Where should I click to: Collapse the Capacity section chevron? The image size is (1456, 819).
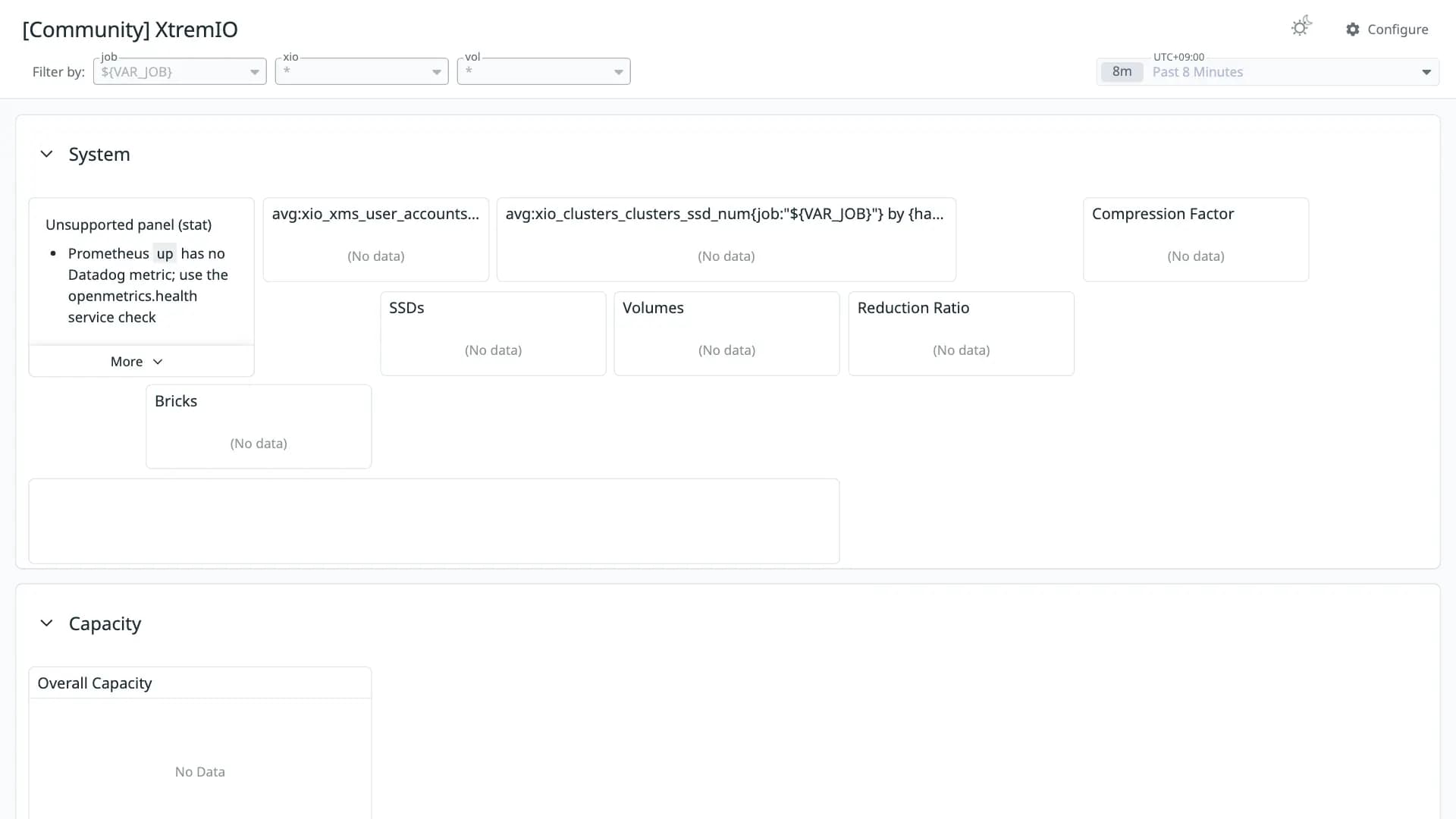tap(46, 623)
